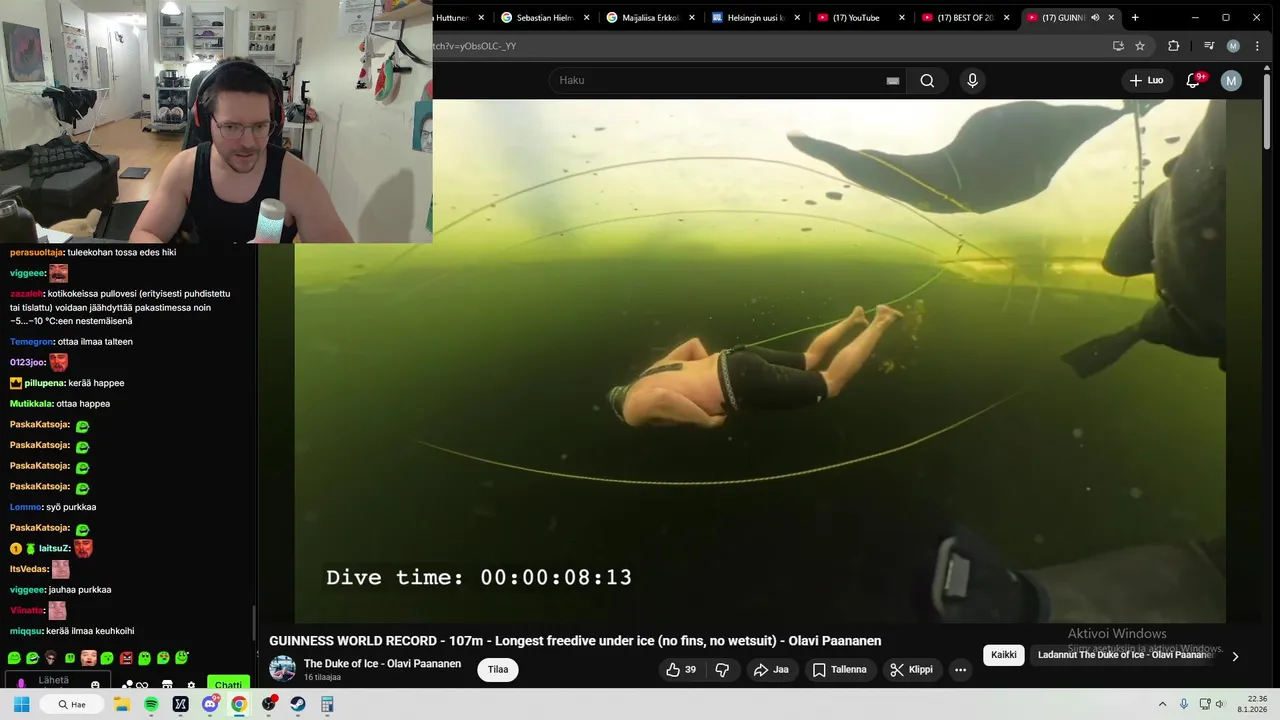Open the Chrome profile avatar
The image size is (1280, 720).
pos(1233,46)
